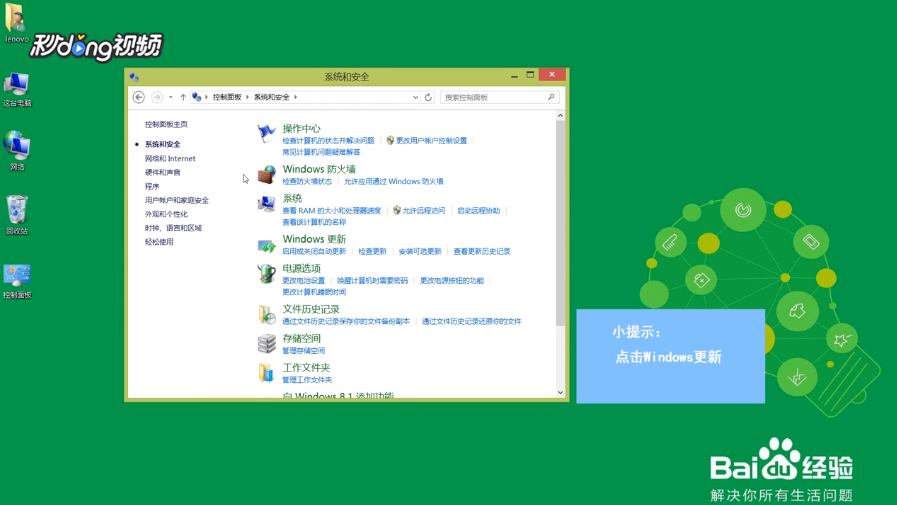Open the Windows 防火墙 heading link
The height and width of the screenshot is (505, 897).
coord(319,169)
